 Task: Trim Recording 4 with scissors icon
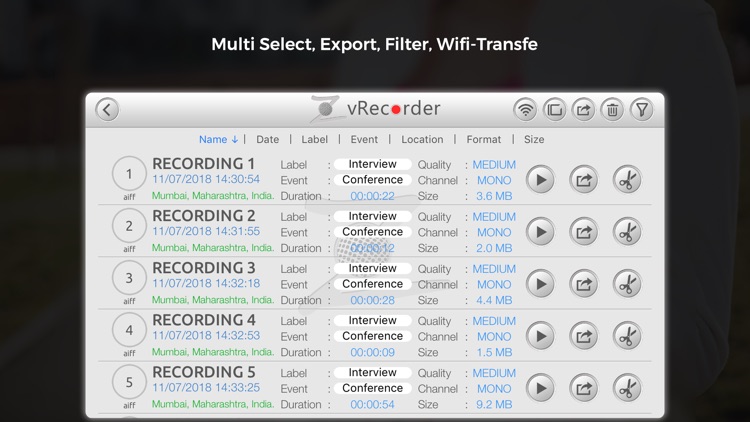627,336
